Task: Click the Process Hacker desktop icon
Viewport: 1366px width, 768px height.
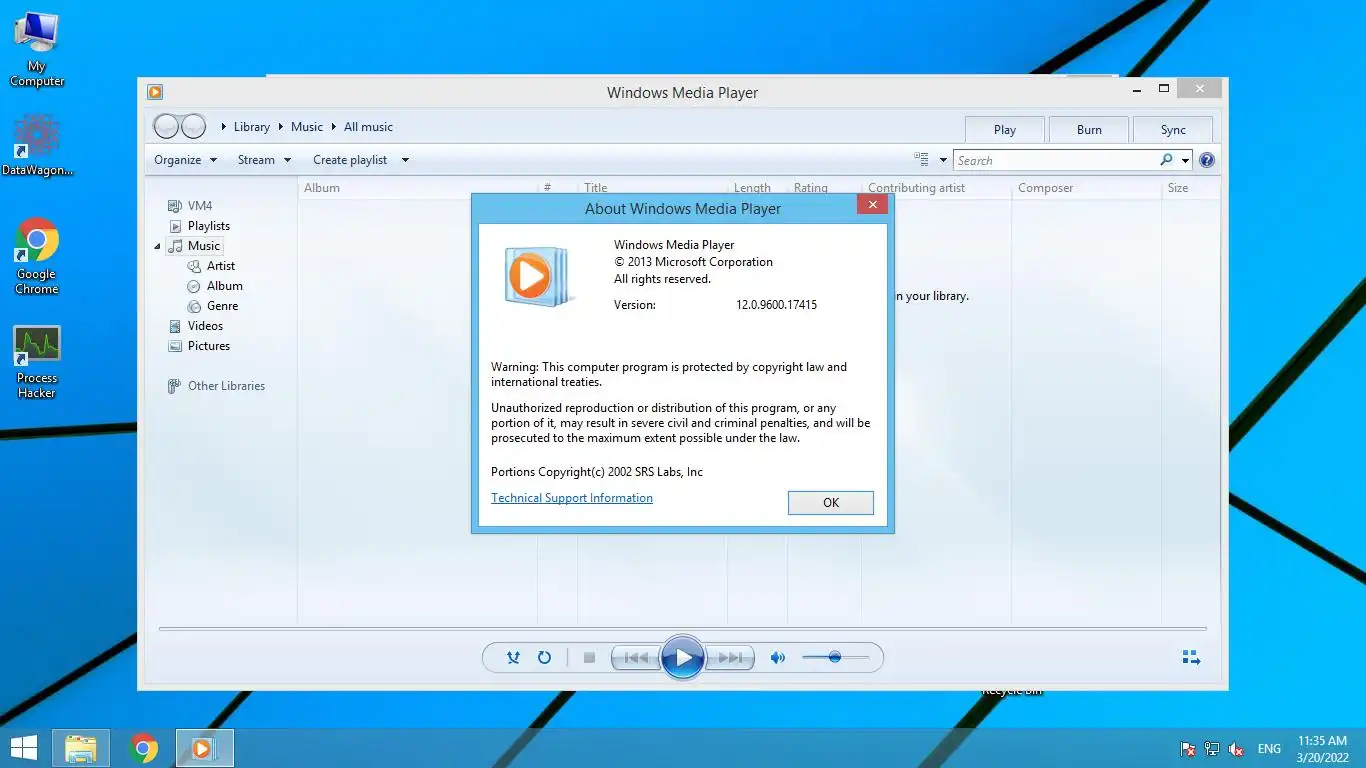Action: 37,362
